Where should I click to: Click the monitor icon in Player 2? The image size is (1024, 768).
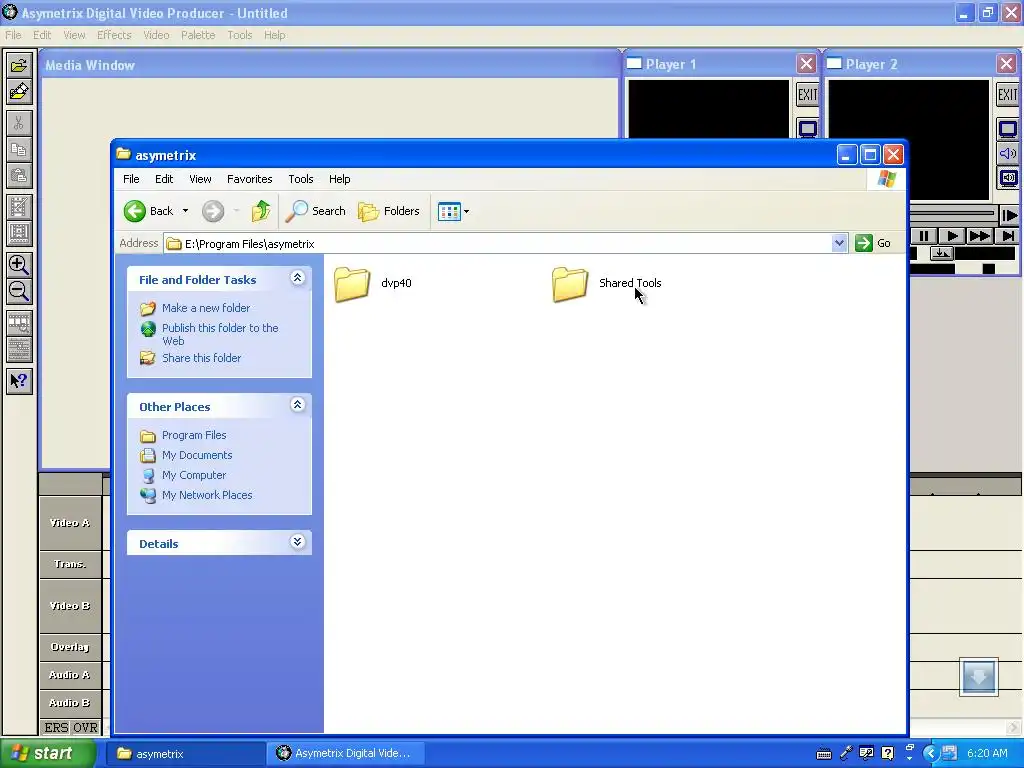pyautogui.click(x=1008, y=129)
